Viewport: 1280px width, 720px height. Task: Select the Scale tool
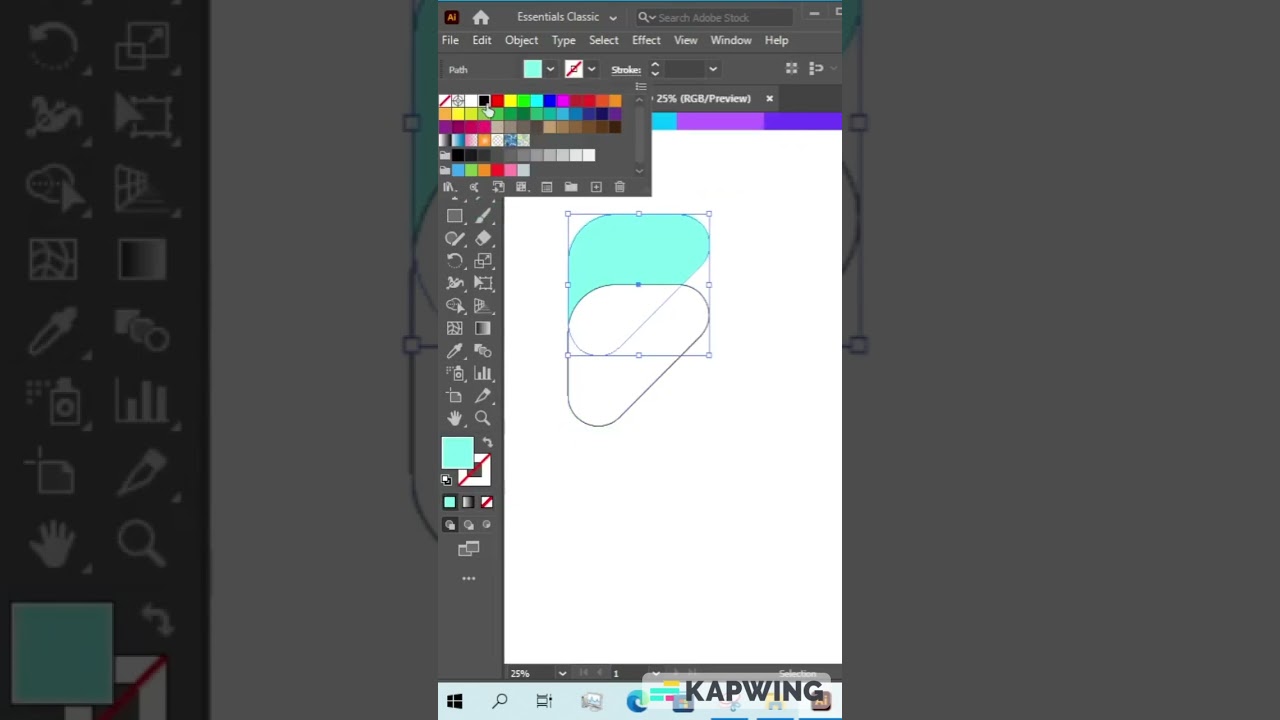(x=483, y=261)
